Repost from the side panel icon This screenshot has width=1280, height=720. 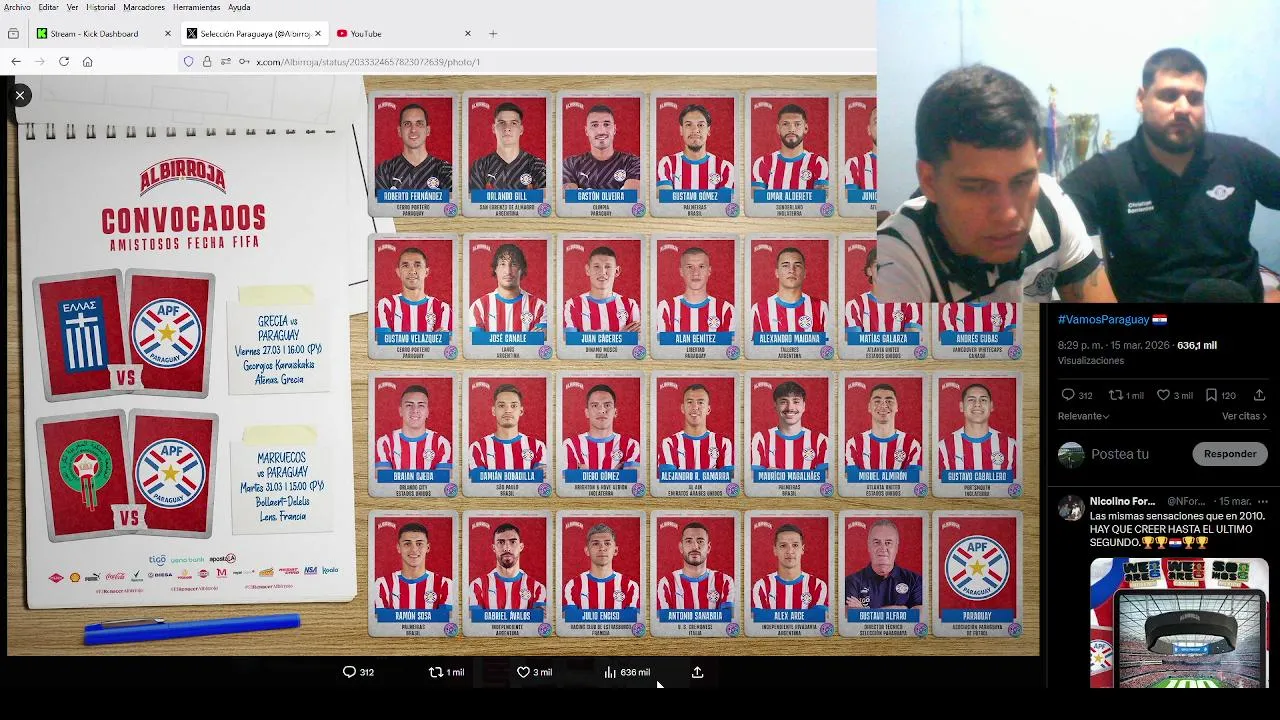point(1116,395)
